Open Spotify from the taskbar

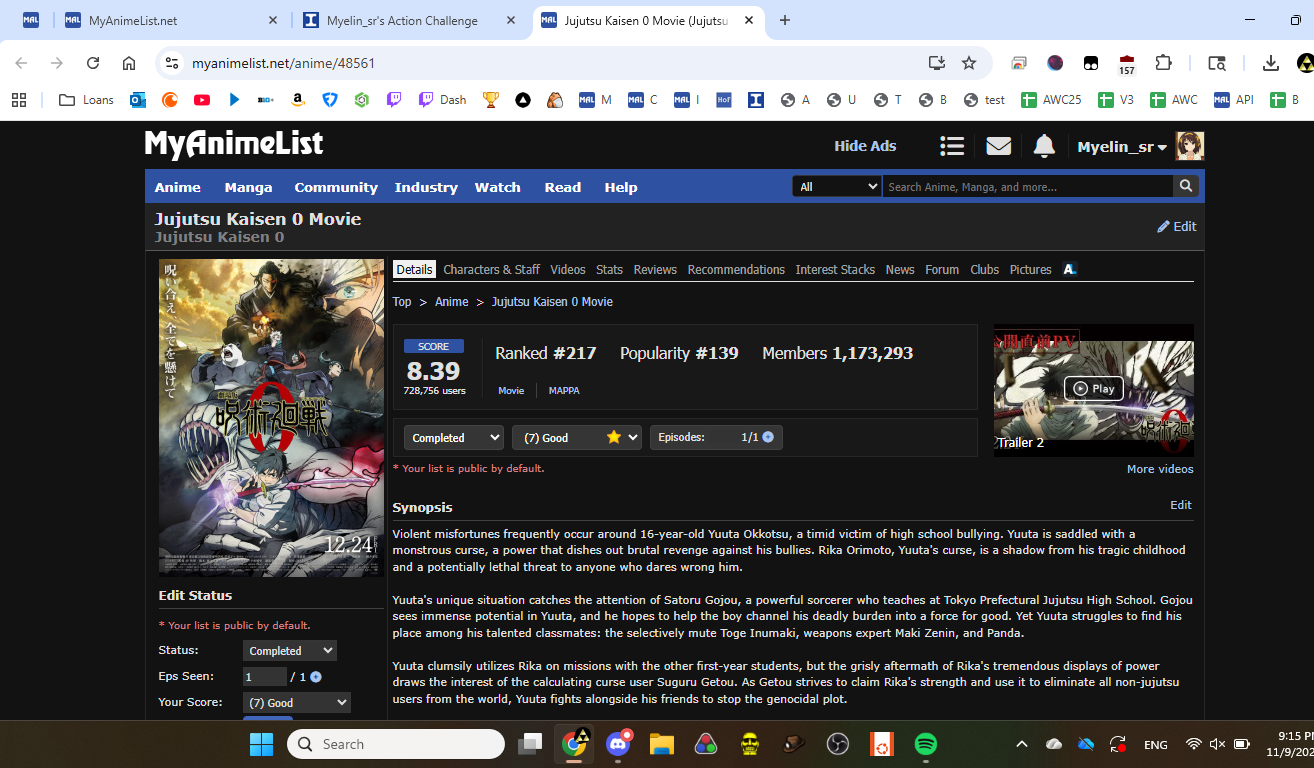click(x=925, y=744)
